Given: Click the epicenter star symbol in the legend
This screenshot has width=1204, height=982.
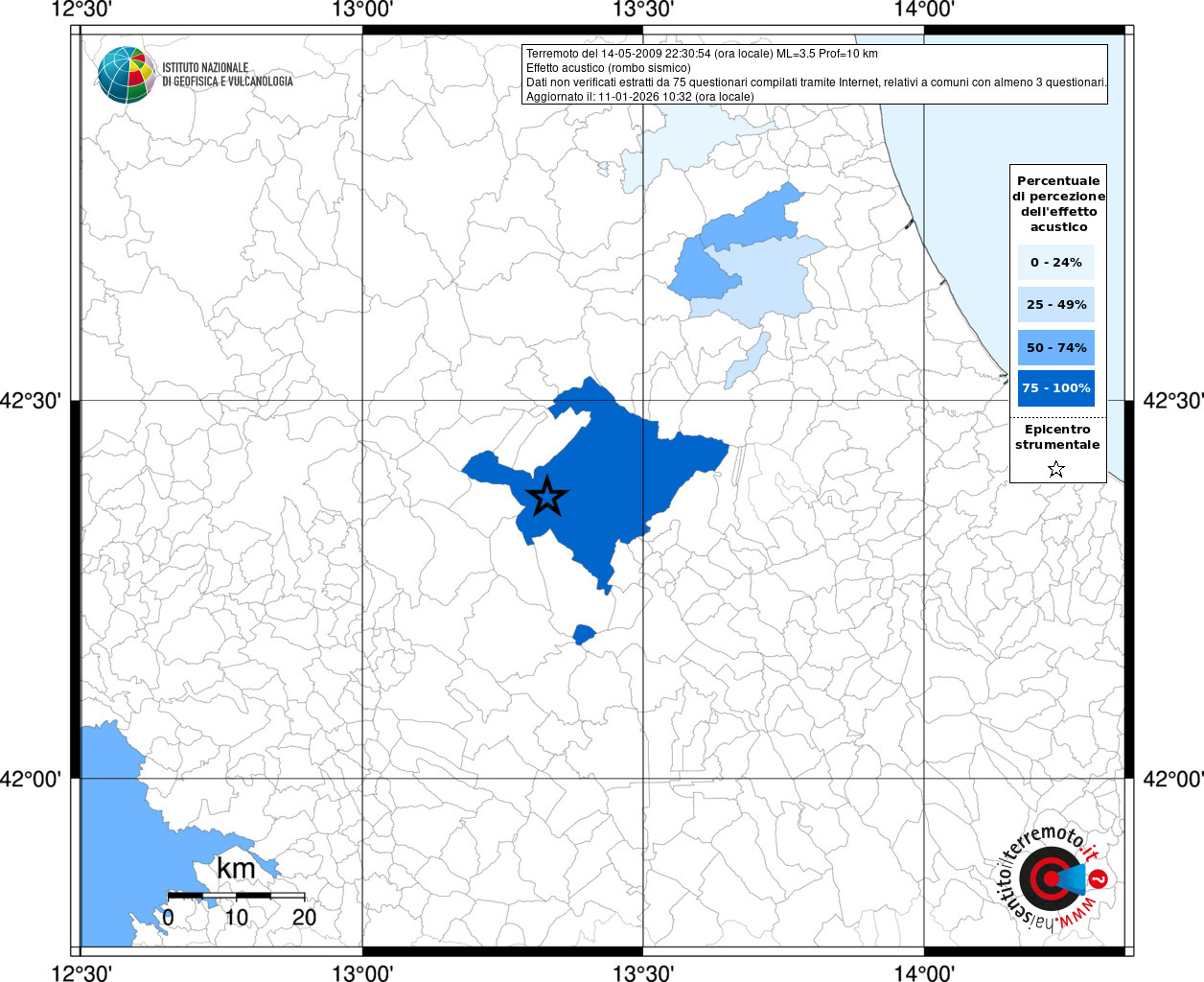Looking at the screenshot, I should click(x=1056, y=469).
